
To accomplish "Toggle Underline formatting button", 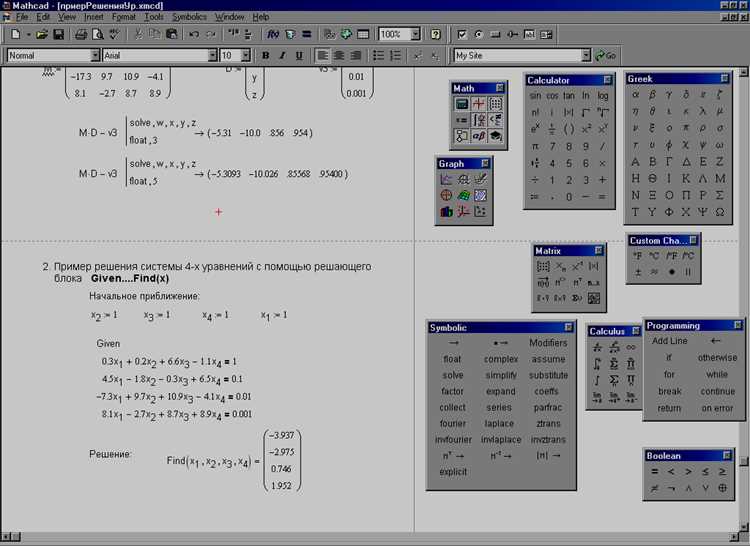I will [x=299, y=55].
